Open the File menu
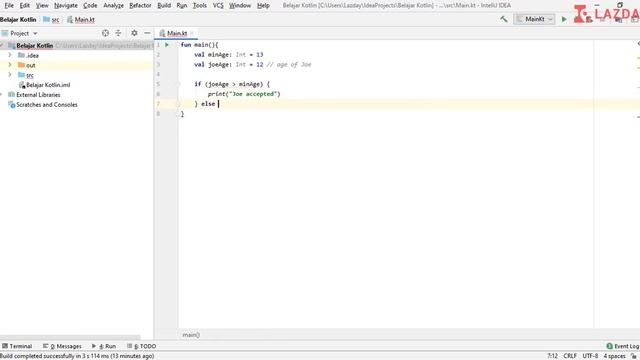Screen dimensions: 640x360 tap(9, 6)
